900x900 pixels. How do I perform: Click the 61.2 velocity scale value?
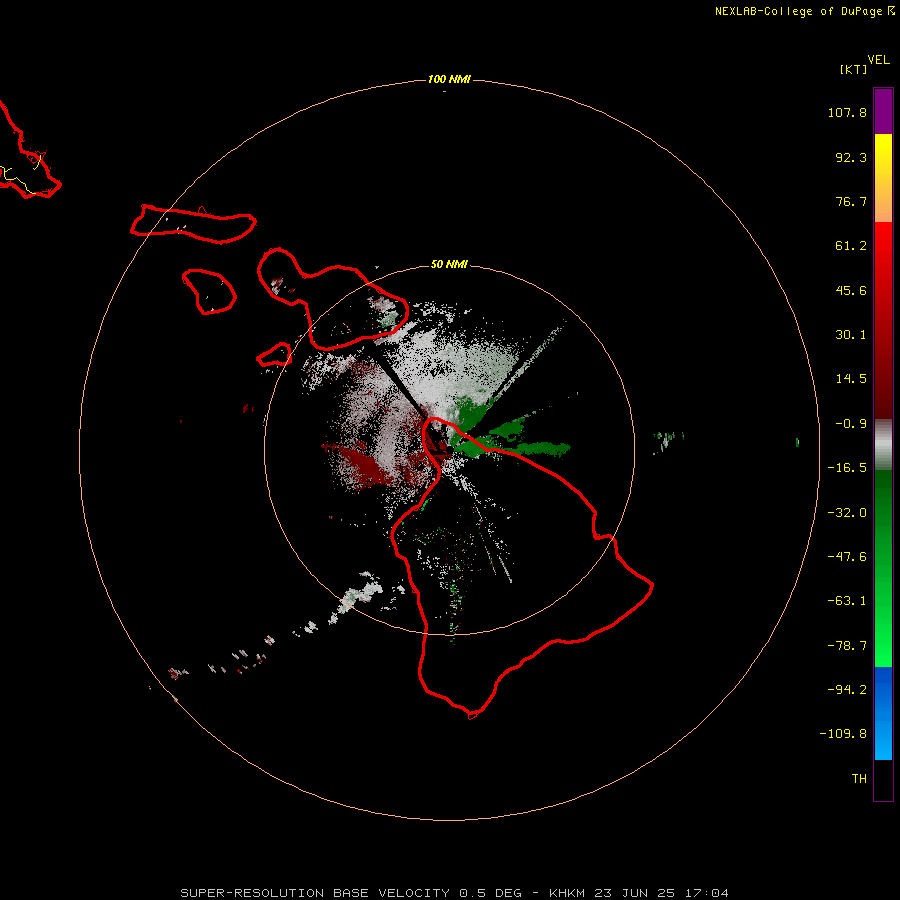click(x=851, y=246)
